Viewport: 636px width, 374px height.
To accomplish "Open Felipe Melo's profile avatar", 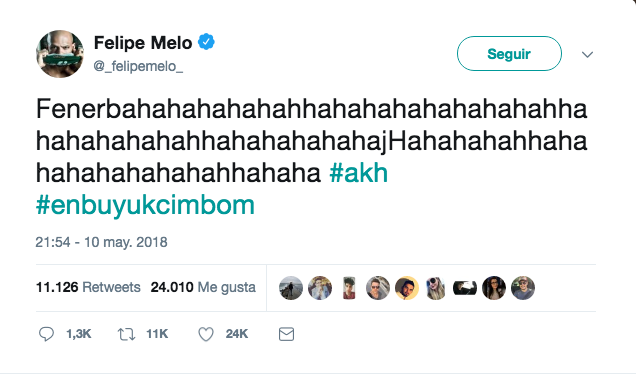I will point(60,54).
